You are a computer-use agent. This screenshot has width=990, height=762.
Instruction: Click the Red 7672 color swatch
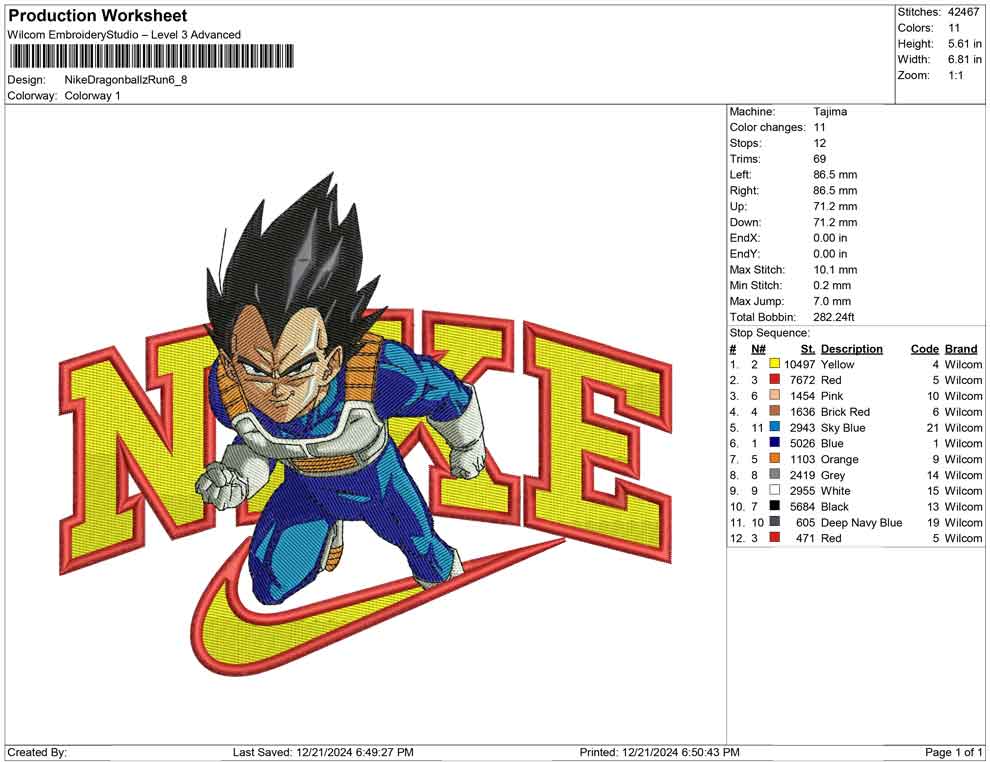tap(775, 379)
